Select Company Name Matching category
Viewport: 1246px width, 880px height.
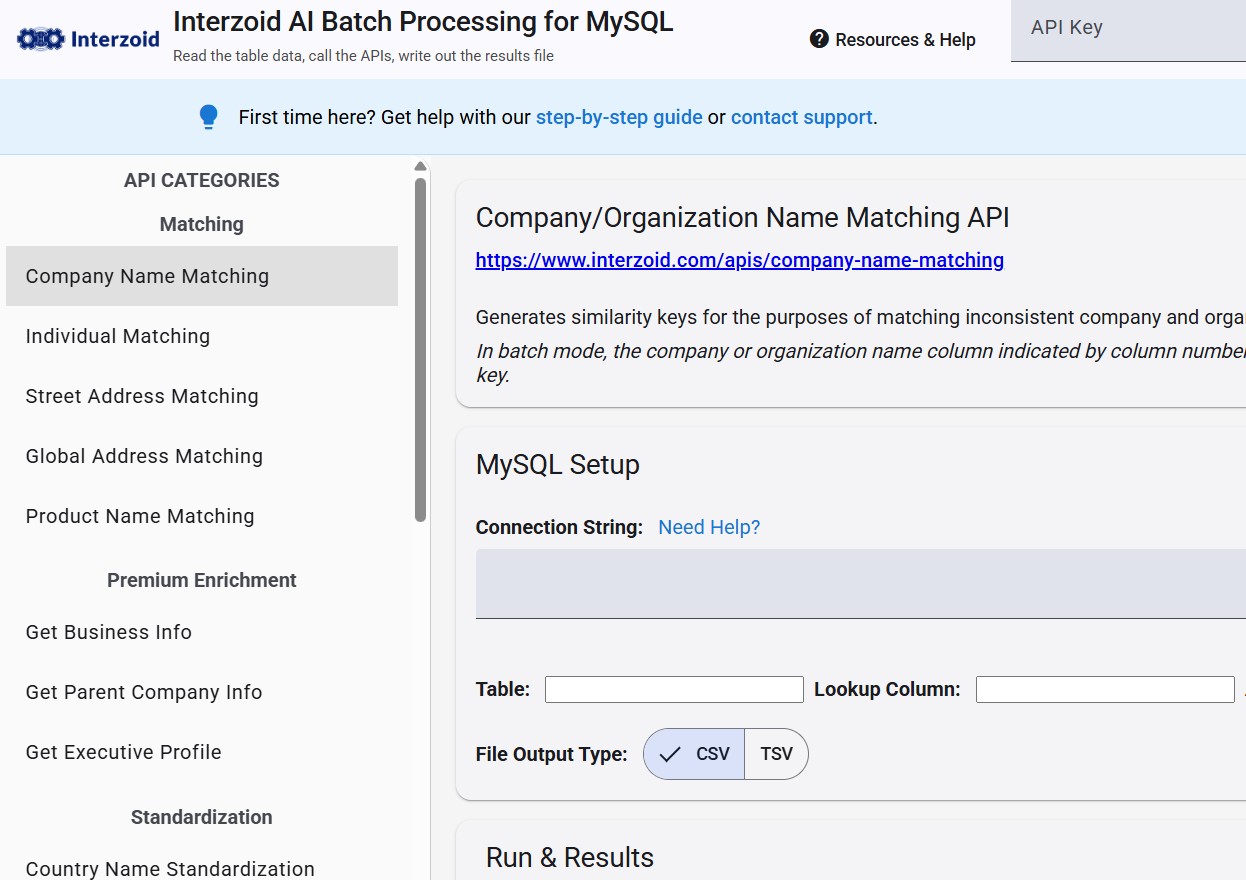pos(202,276)
